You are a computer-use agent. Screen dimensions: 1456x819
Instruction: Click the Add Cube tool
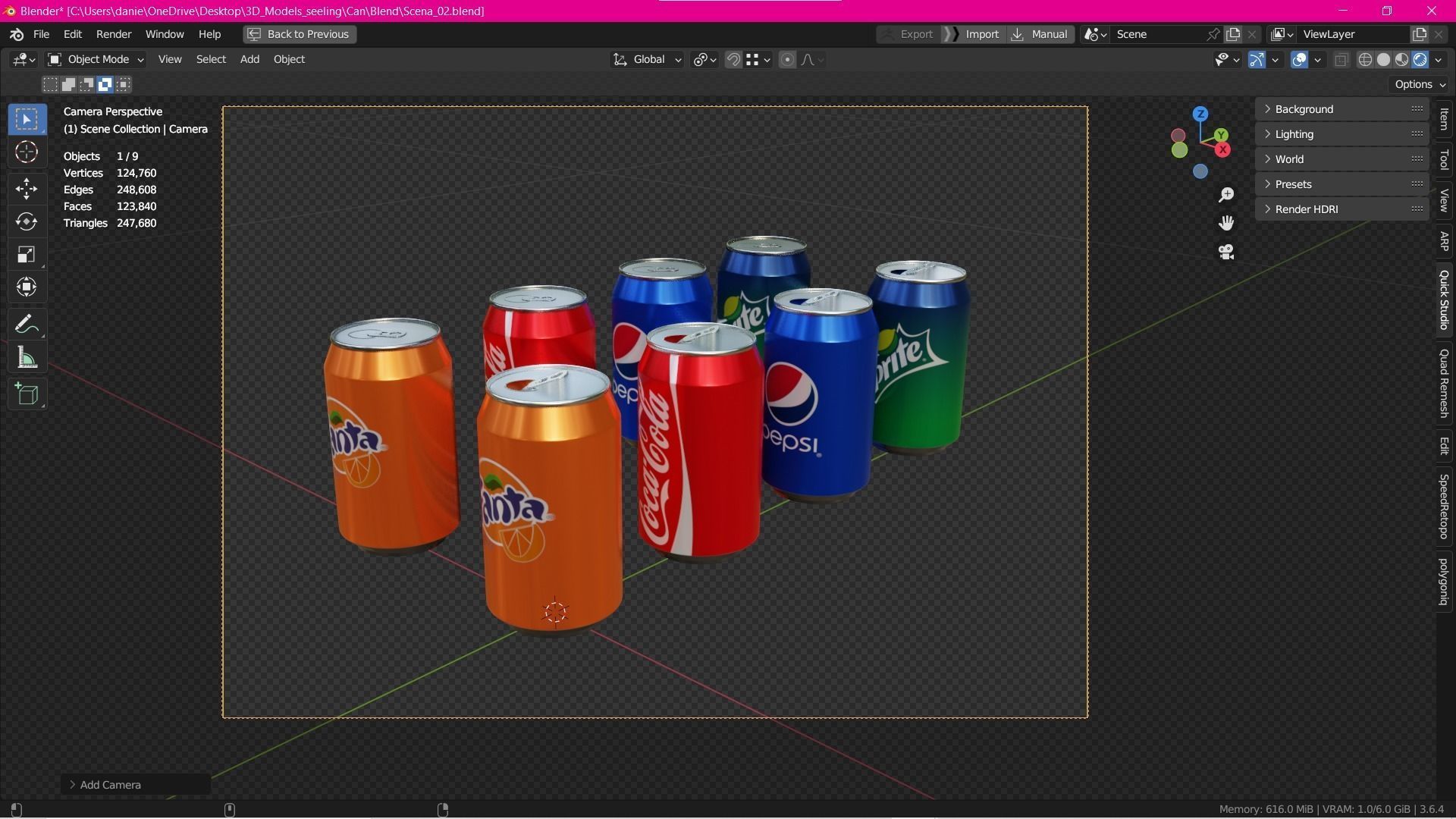tap(27, 394)
